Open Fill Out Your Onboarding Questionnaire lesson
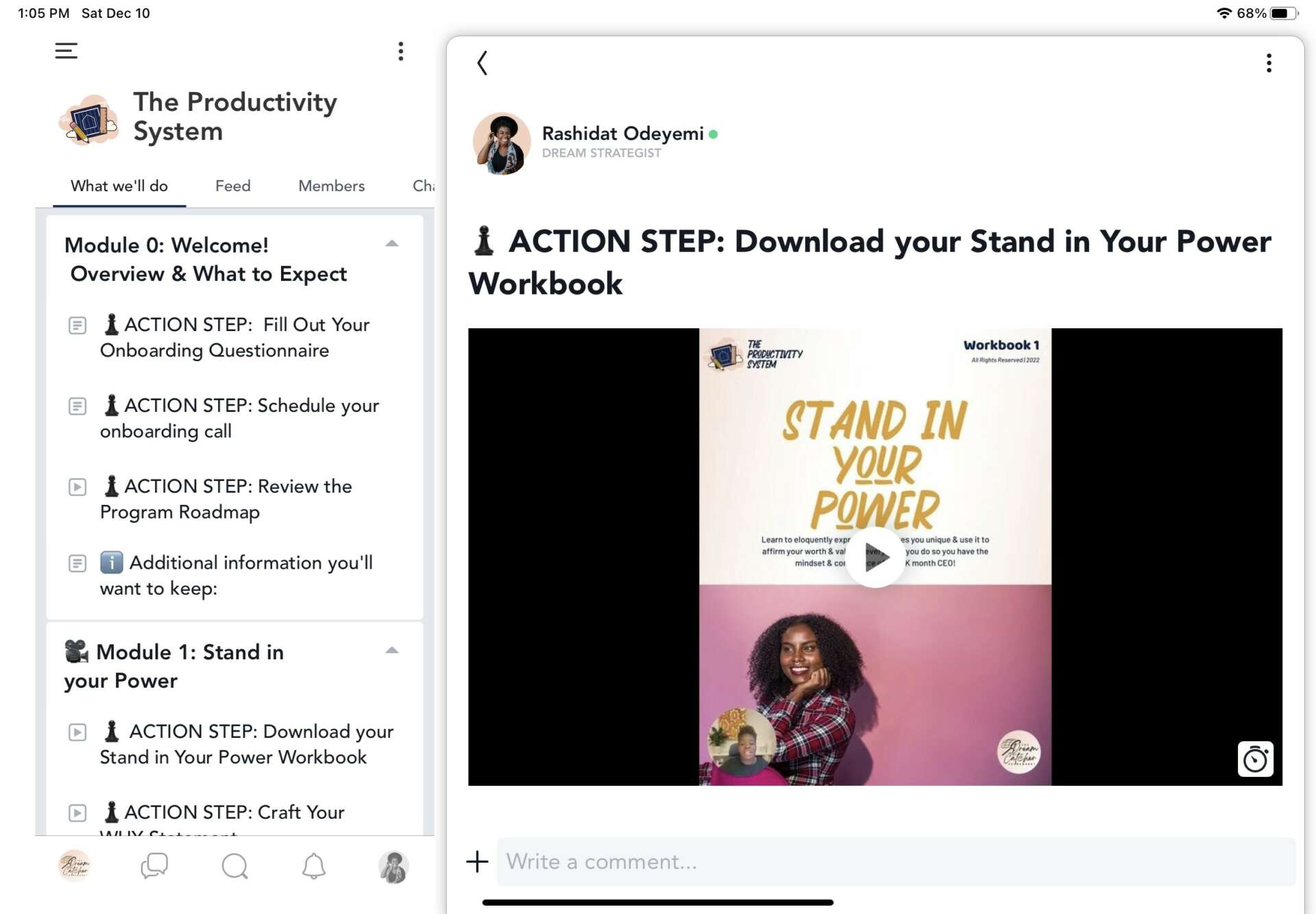1316x914 pixels. 235,337
